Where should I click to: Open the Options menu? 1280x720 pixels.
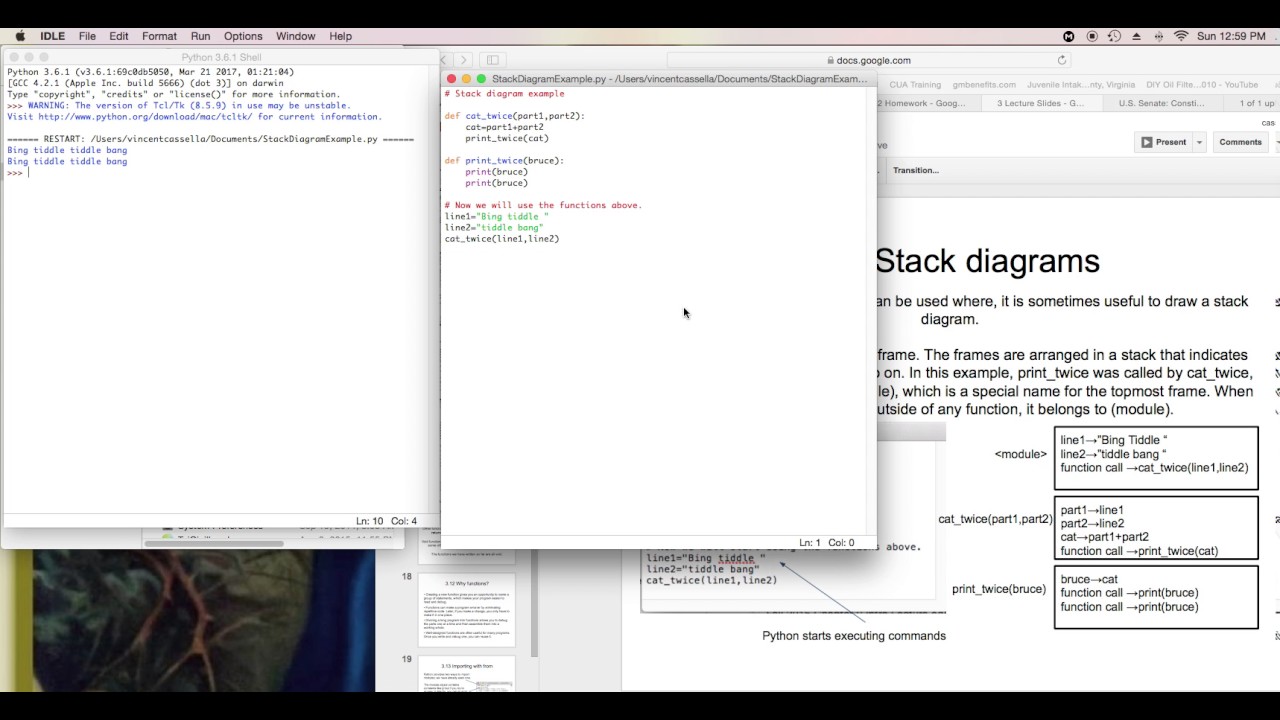pos(243,36)
